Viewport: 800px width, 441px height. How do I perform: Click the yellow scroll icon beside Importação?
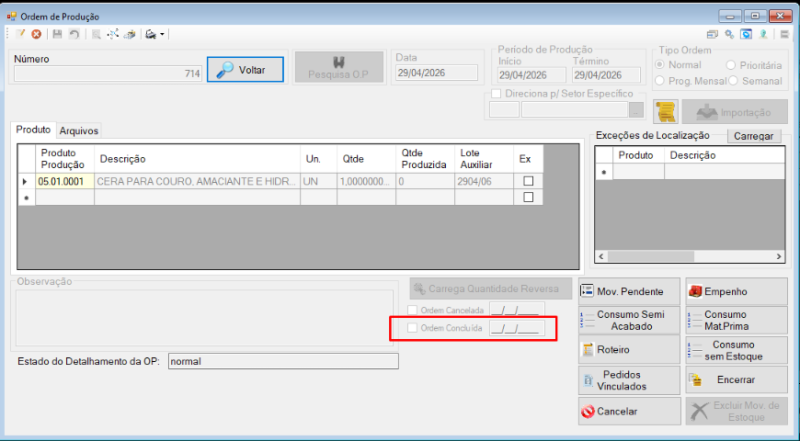point(666,112)
